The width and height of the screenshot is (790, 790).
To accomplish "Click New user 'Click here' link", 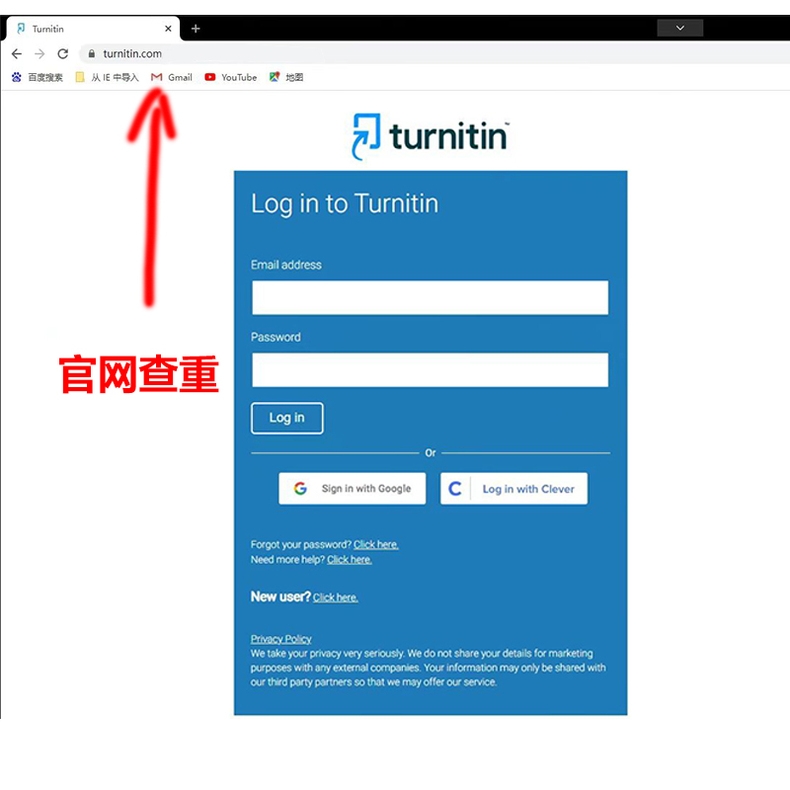I will point(336,598).
